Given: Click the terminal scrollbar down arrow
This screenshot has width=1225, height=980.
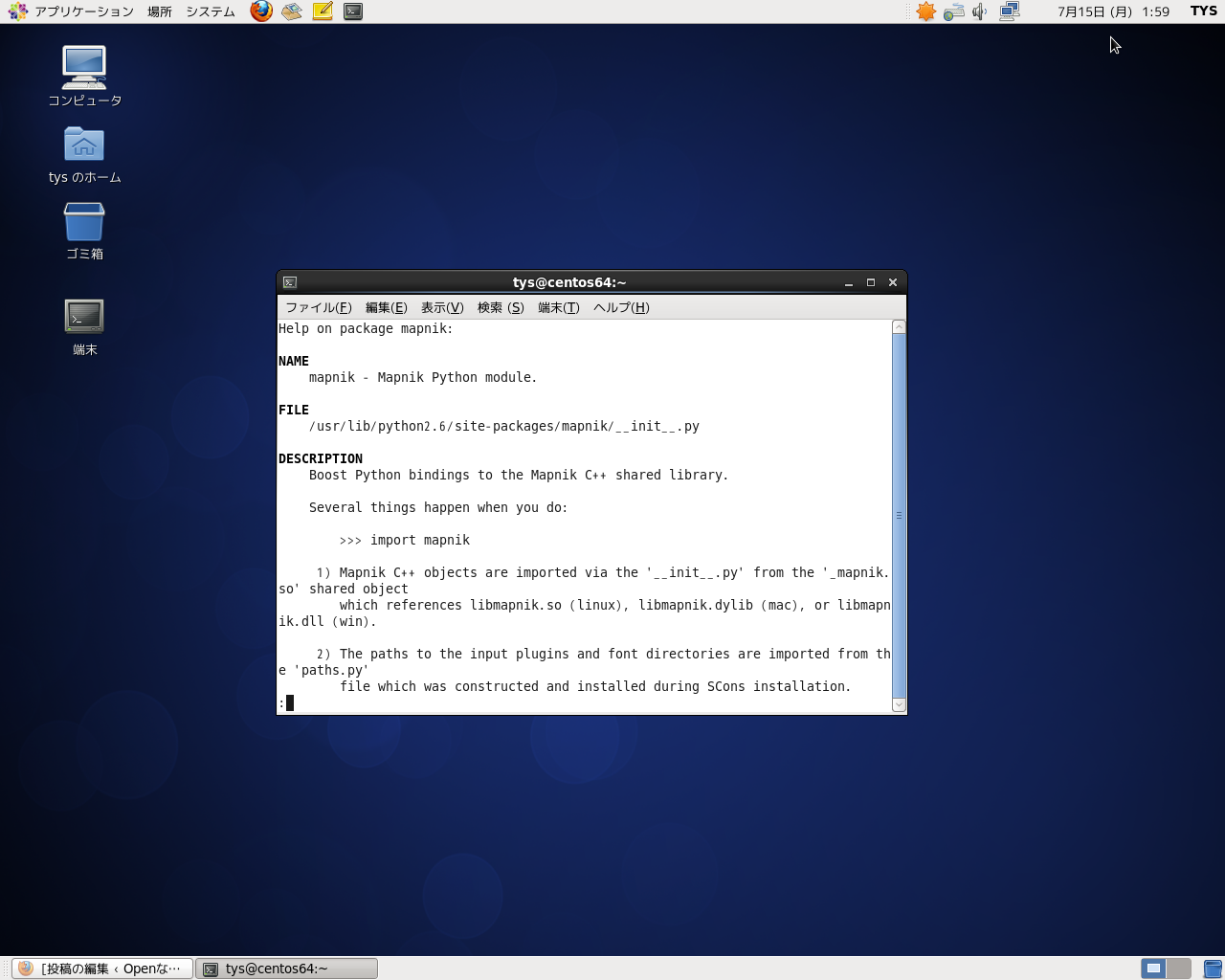Looking at the screenshot, I should click(899, 705).
